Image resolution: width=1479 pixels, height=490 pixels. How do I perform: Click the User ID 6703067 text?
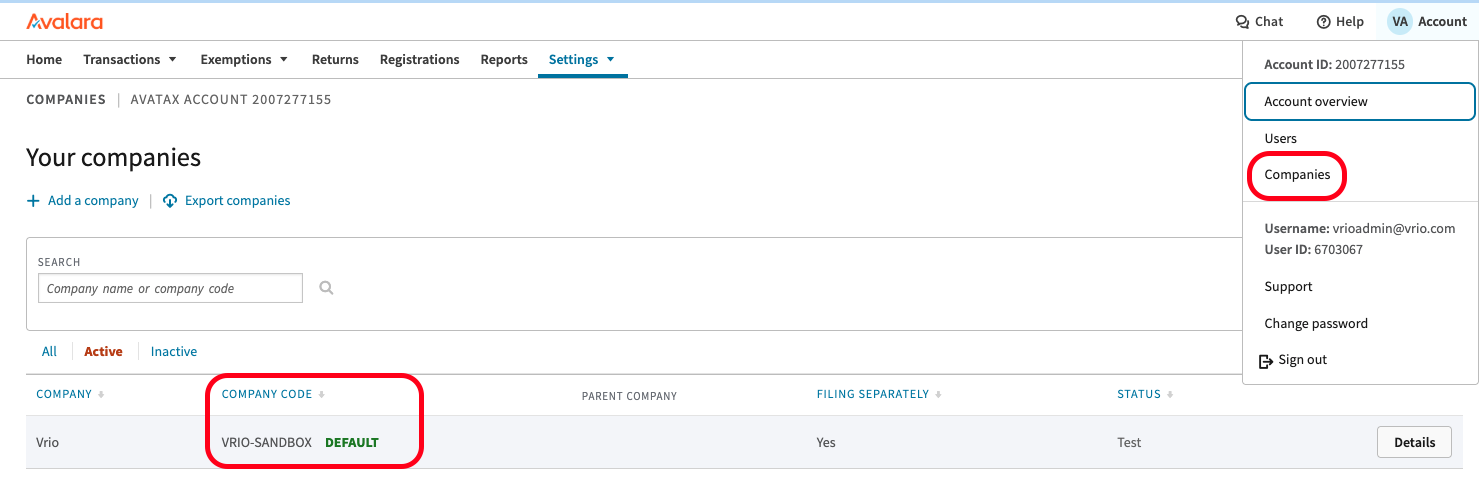[1313, 249]
